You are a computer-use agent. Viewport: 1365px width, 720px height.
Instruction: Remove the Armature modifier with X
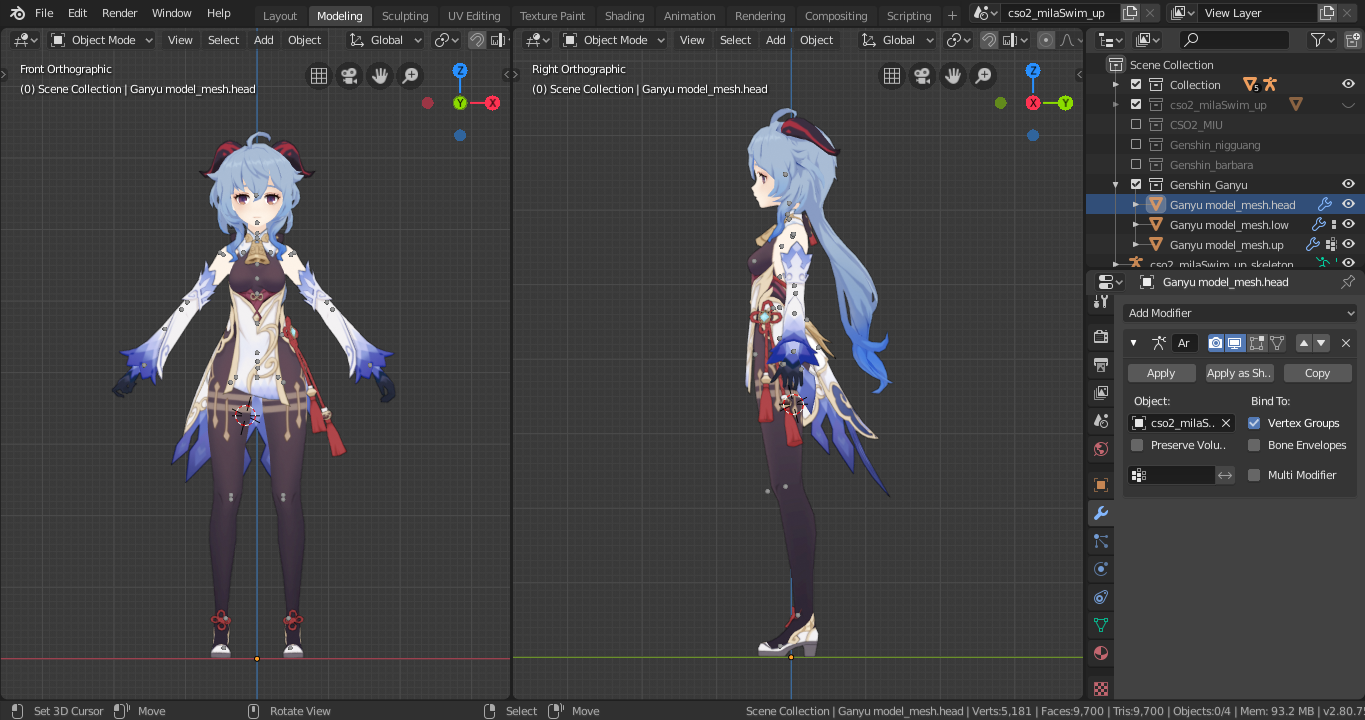tap(1345, 343)
